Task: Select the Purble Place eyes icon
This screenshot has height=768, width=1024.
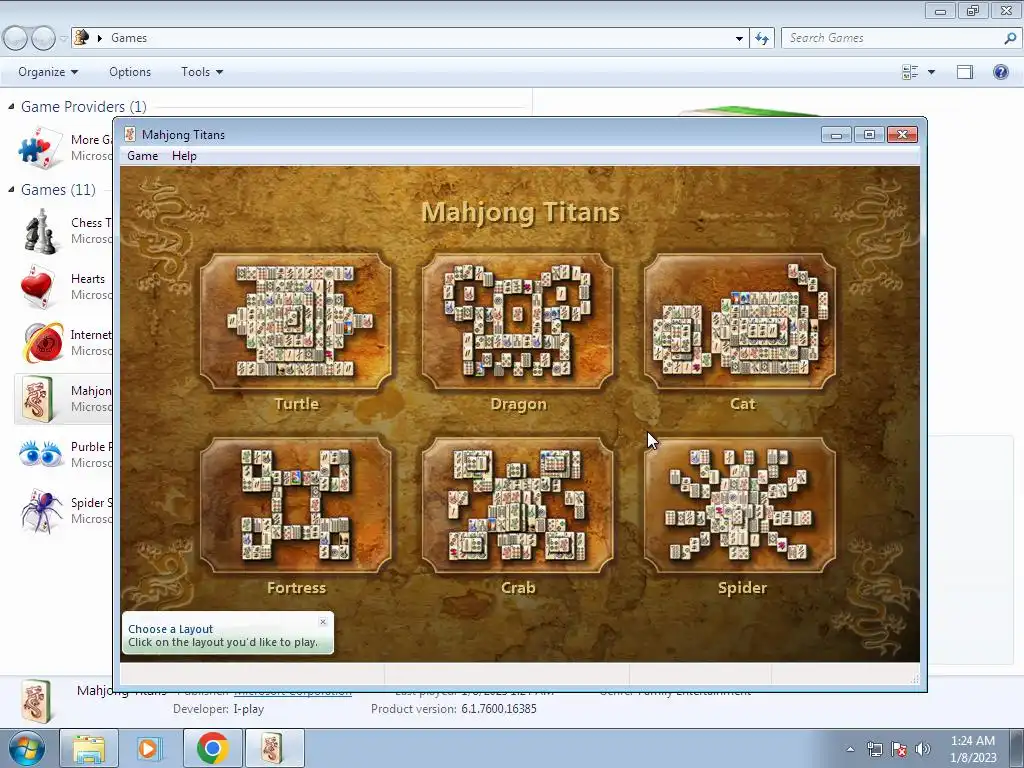Action: (40, 454)
